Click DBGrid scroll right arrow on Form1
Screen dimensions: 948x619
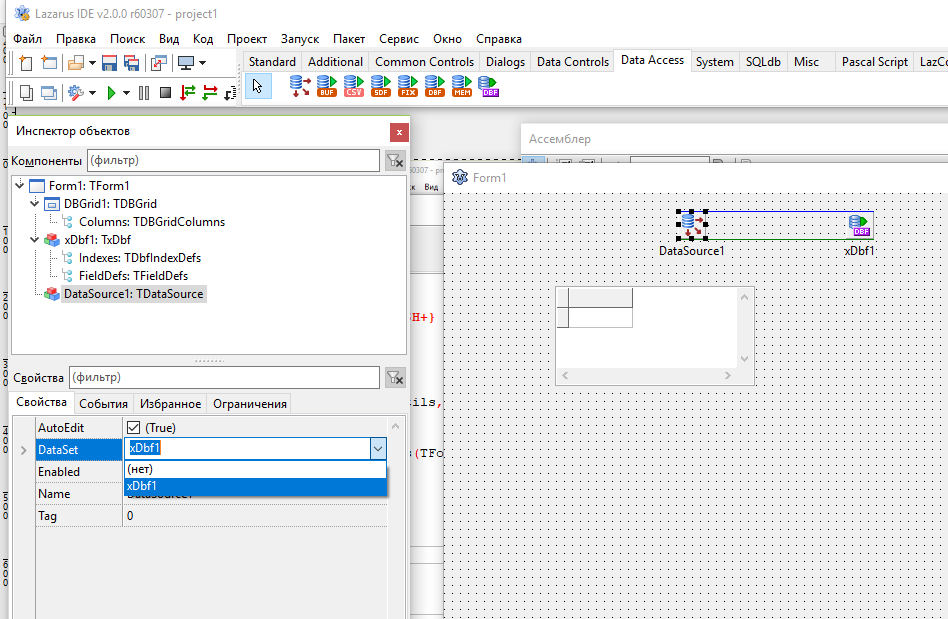728,376
